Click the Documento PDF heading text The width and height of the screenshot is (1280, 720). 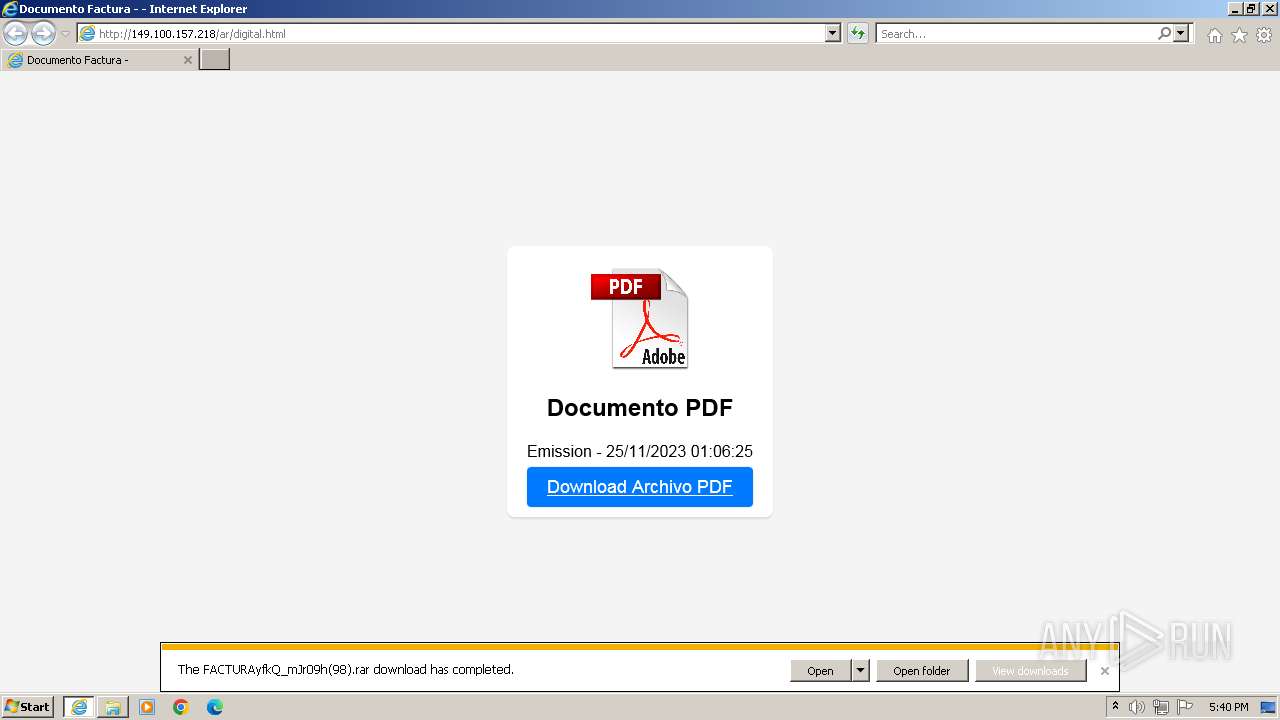pos(640,408)
